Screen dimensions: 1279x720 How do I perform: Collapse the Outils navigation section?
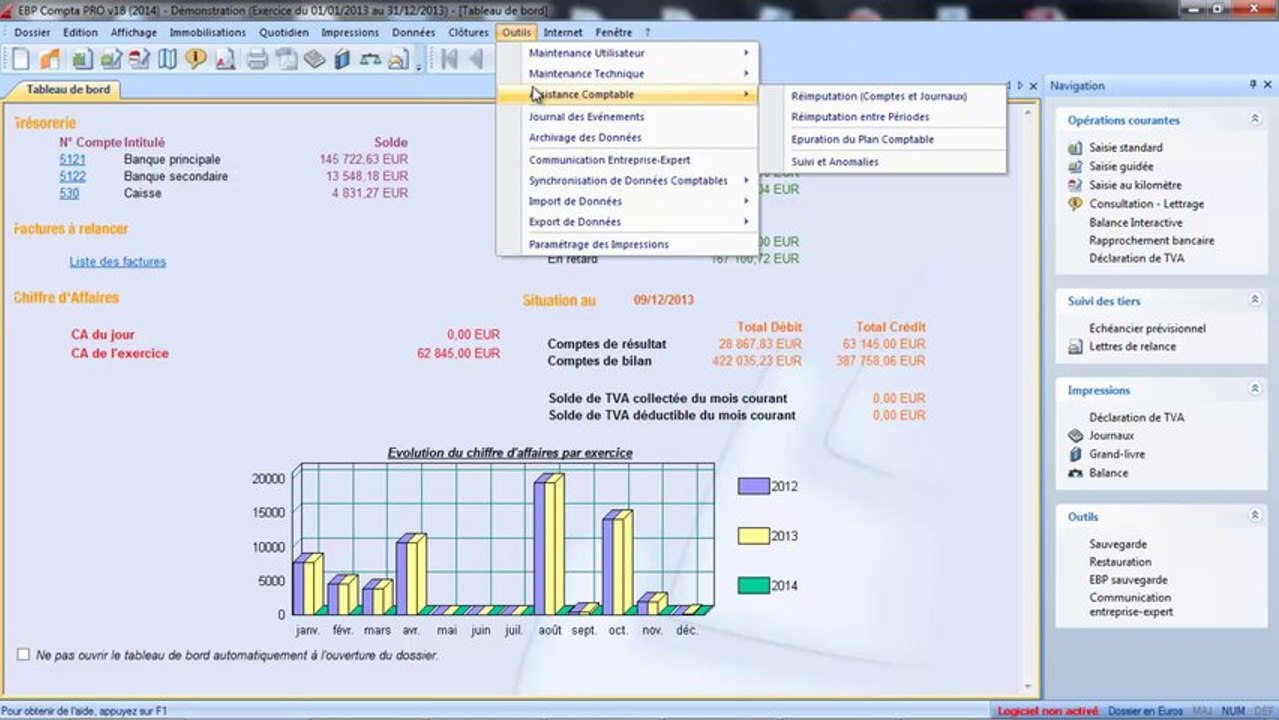(1254, 516)
